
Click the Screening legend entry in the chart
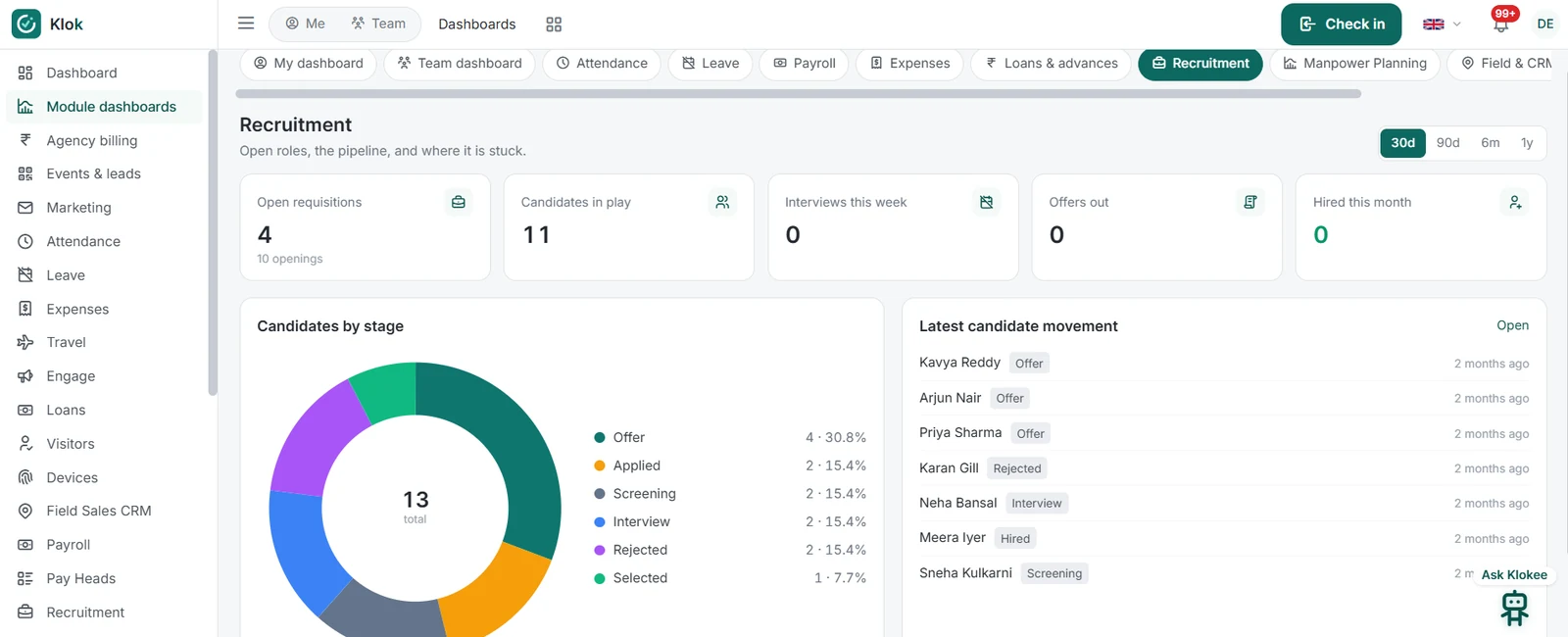click(x=730, y=494)
